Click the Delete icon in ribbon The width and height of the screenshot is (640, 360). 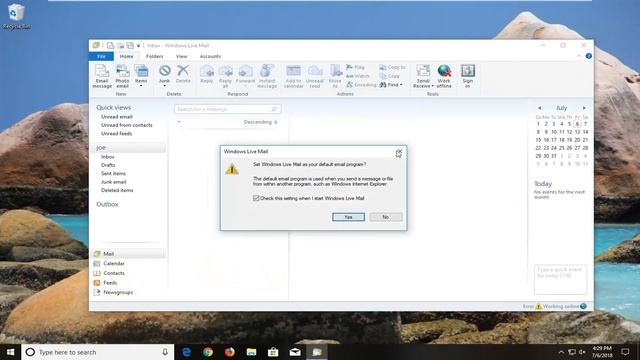(183, 74)
